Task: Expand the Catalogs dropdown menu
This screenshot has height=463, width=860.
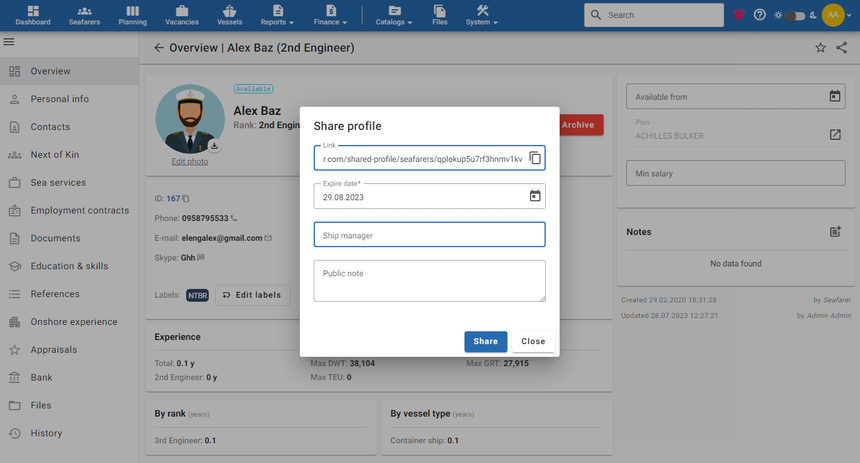Action: tap(394, 15)
